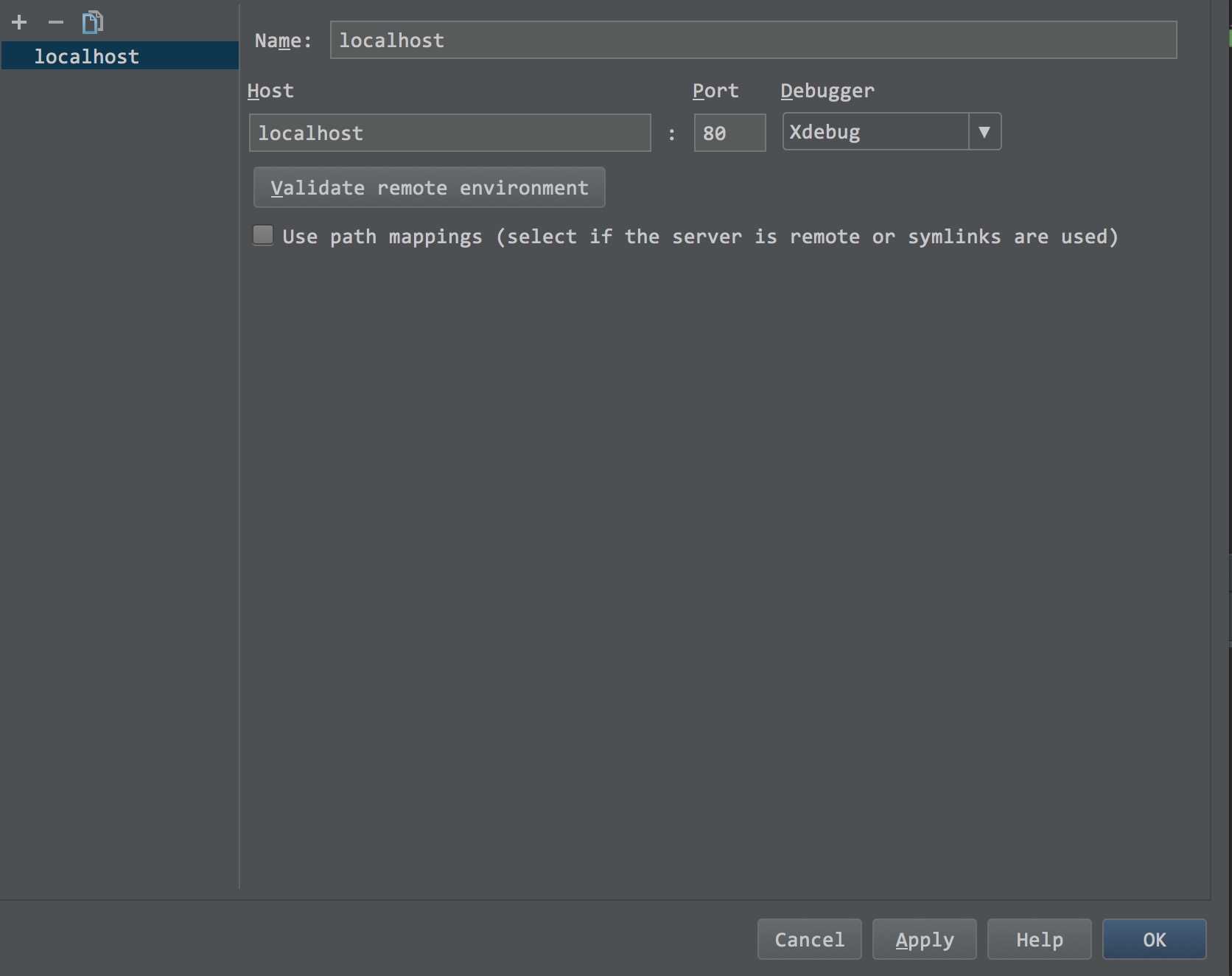Apply the server settings

click(x=924, y=939)
